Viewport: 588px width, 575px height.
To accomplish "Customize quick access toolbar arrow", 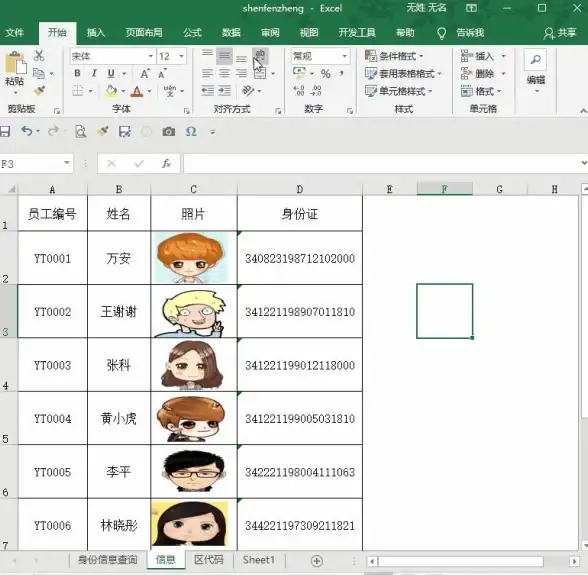I will pos(212,132).
